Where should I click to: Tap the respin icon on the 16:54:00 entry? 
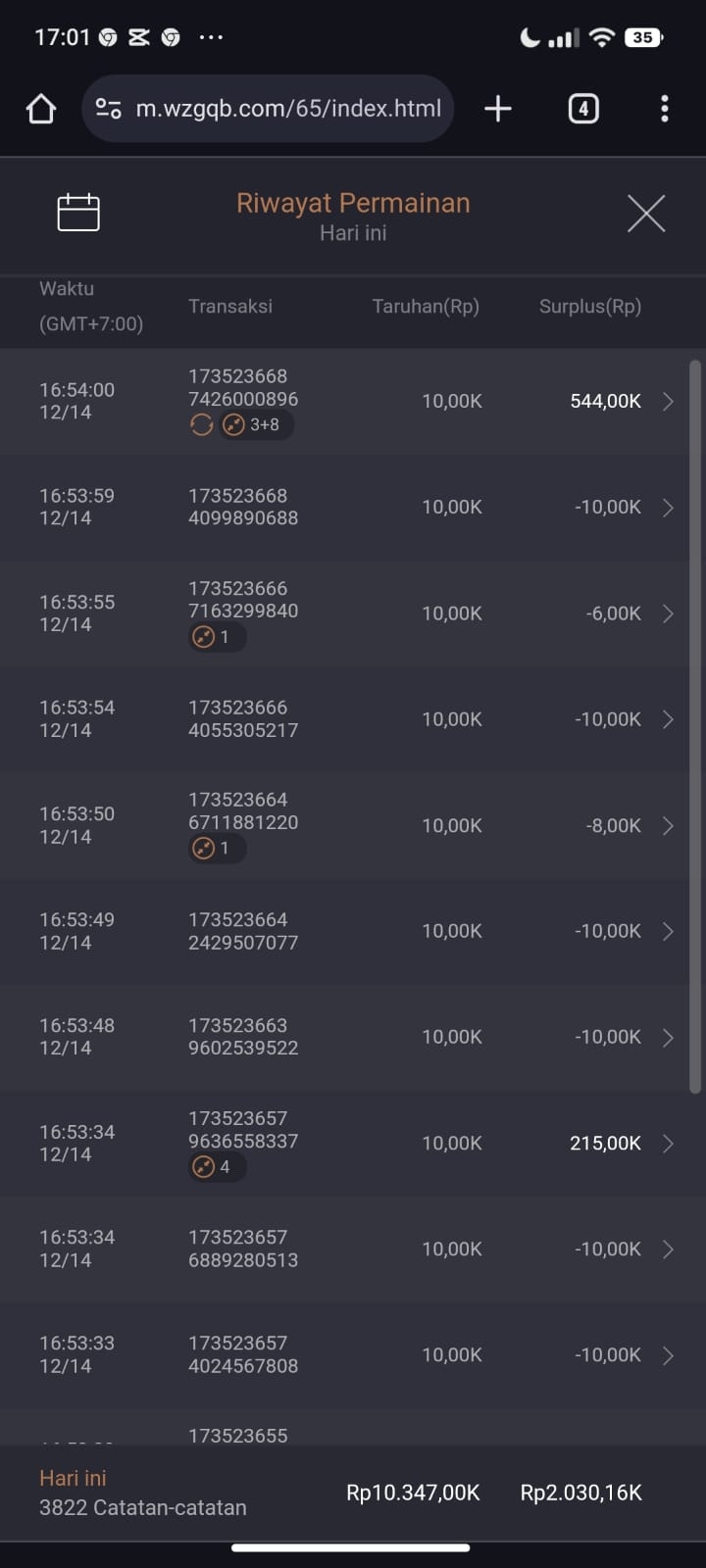(201, 424)
